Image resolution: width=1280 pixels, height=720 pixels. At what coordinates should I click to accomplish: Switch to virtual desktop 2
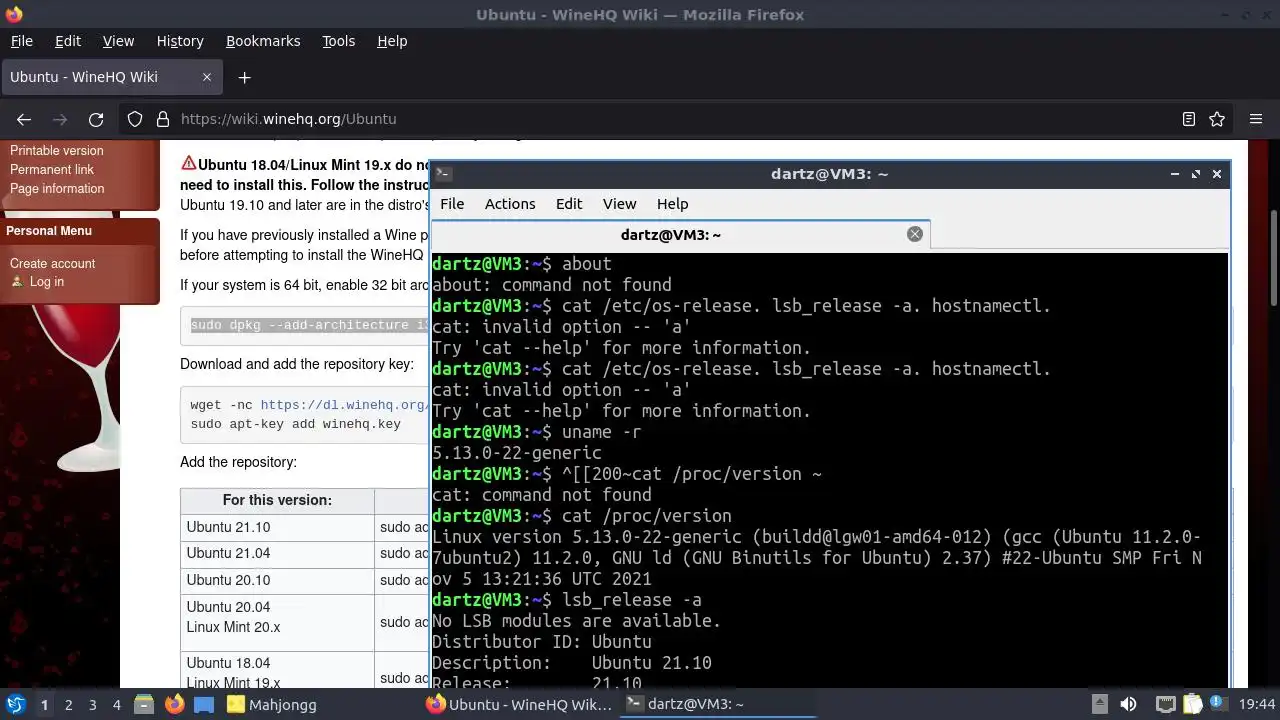tap(68, 705)
